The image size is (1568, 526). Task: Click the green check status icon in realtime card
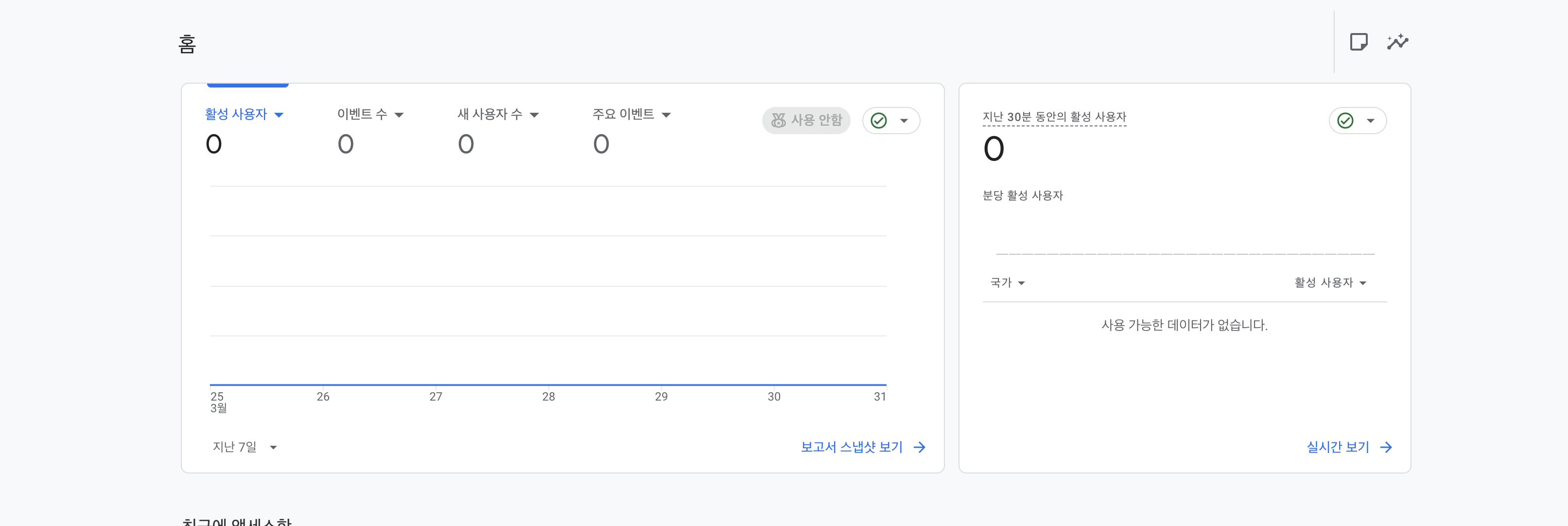[1345, 121]
